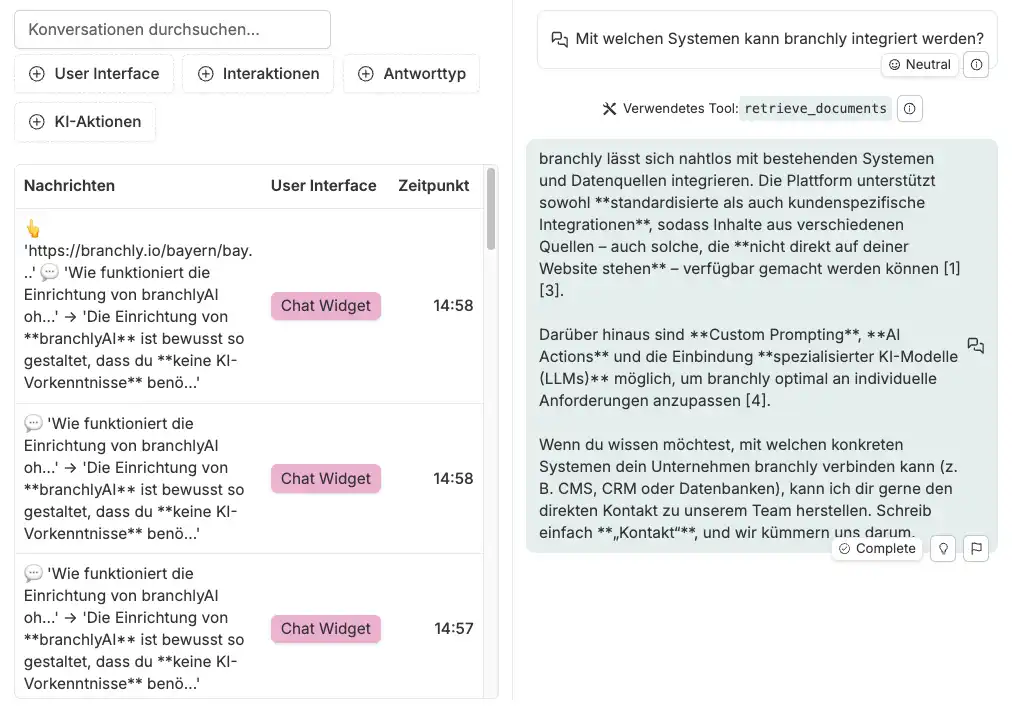Screen dimensions: 1015x713
Task: Add the Antworttyp filter
Action: click(412, 74)
